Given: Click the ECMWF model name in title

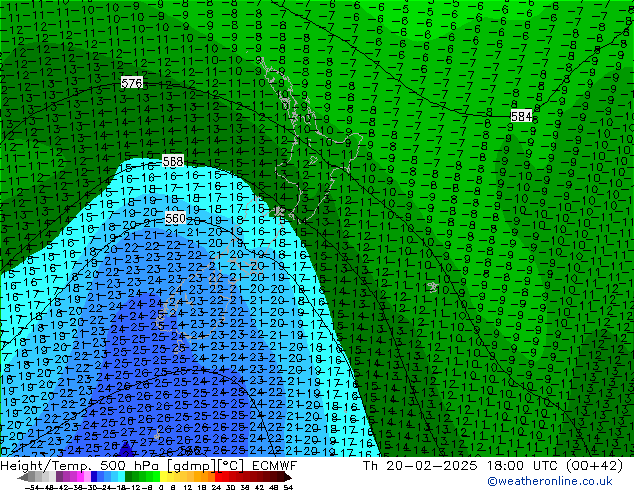Looking at the screenshot, I should click(275, 466).
